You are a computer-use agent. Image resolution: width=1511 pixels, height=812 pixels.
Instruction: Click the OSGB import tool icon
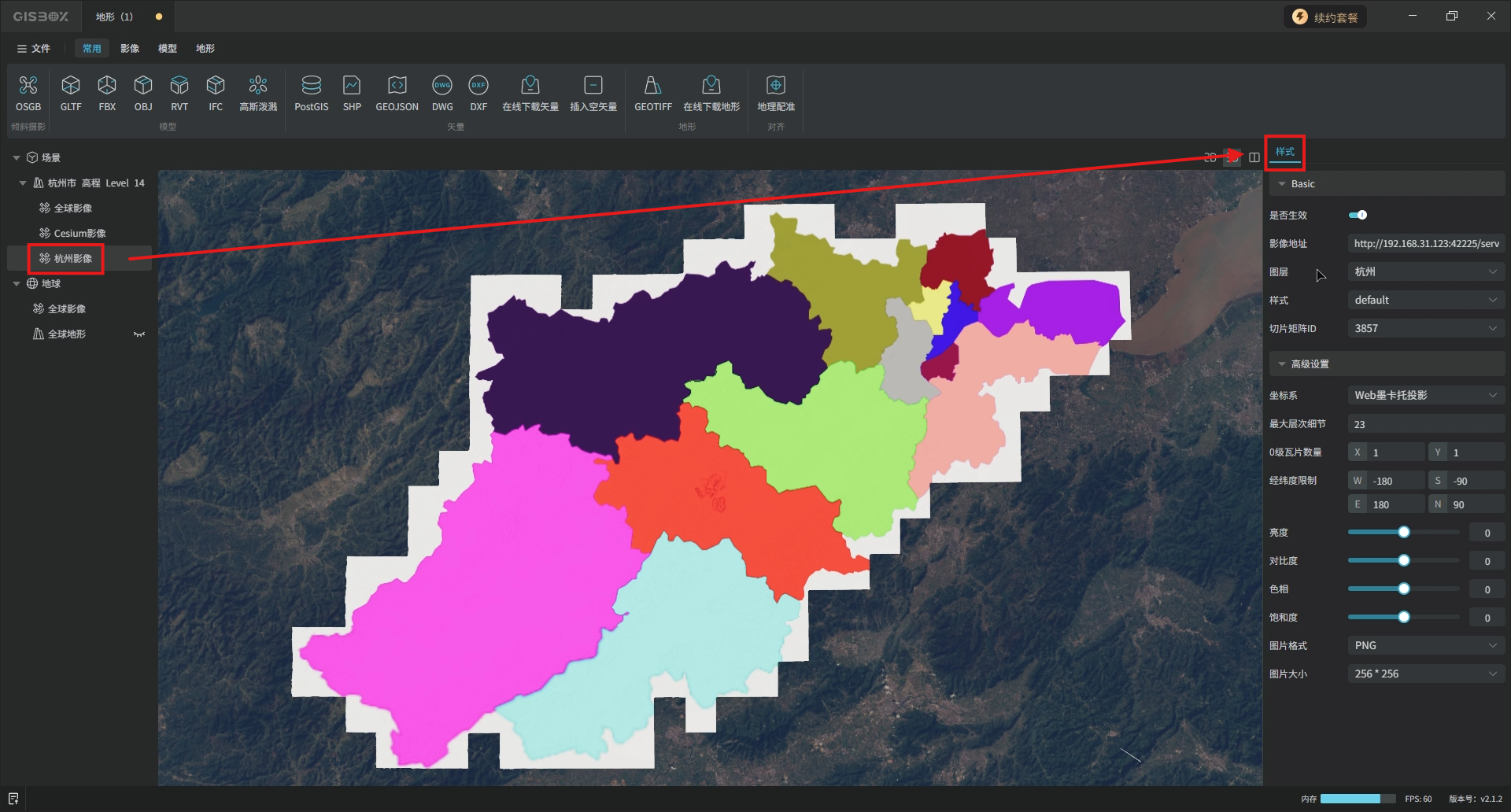28,85
